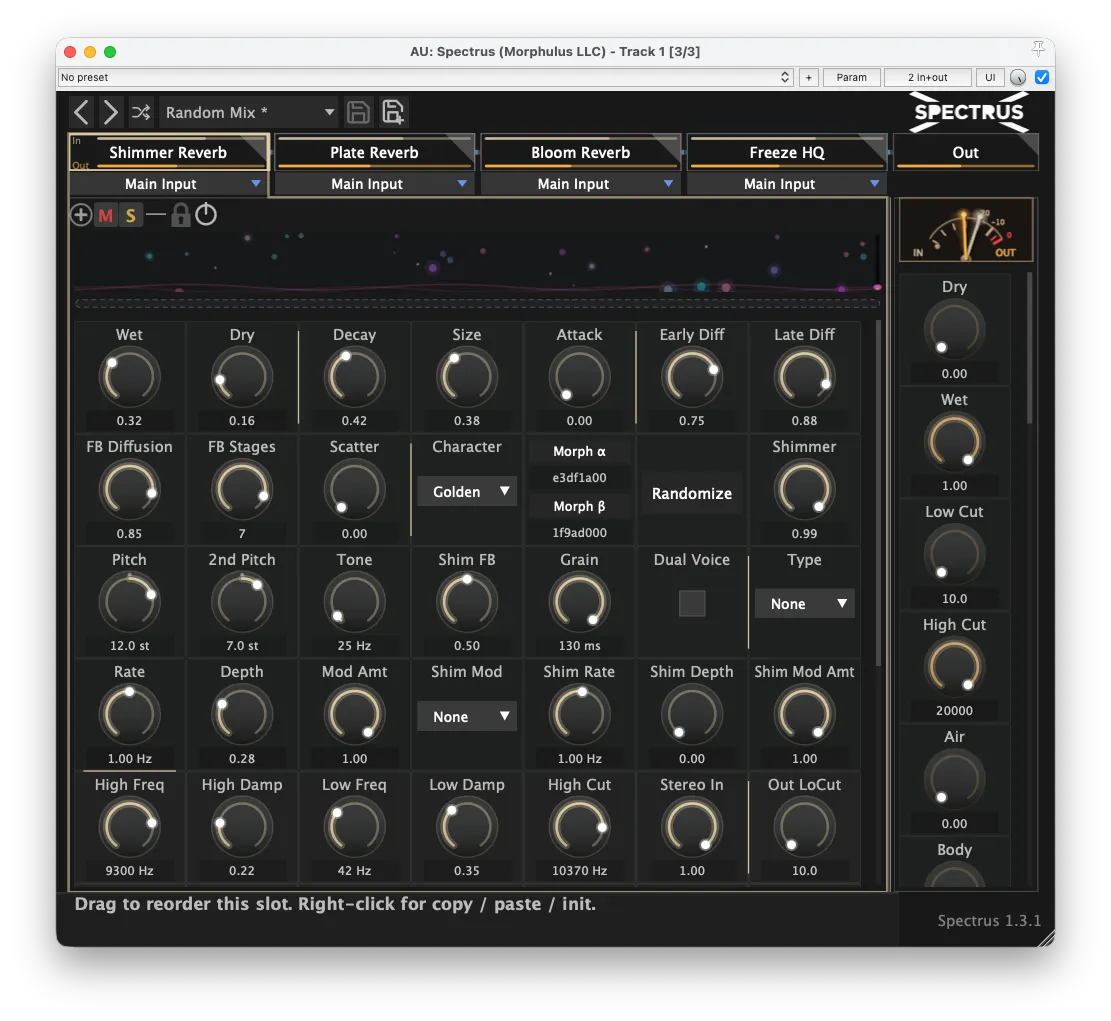Click the Early Diff knob
1111x1021 pixels.
(x=692, y=377)
